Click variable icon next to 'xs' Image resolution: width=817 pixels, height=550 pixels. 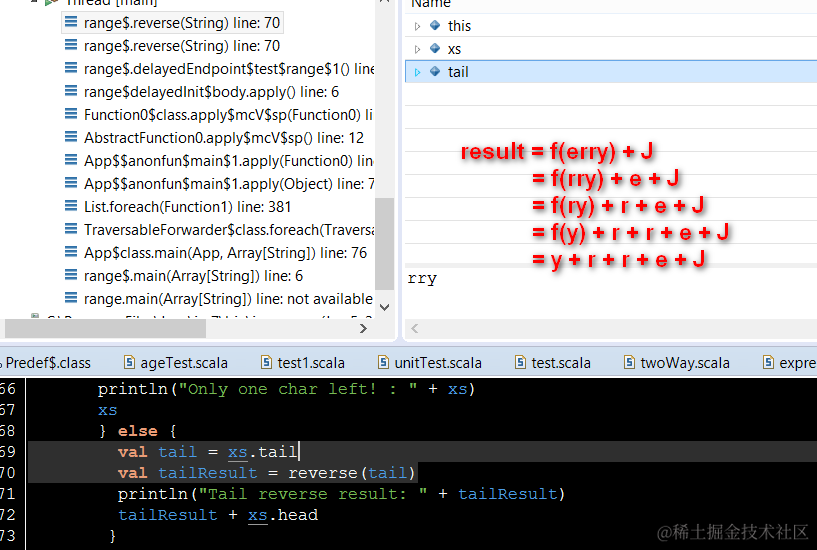pyautogui.click(x=435, y=48)
